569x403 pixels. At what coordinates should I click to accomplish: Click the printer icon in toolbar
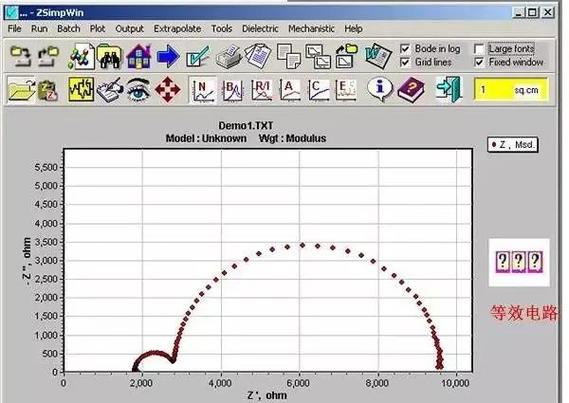tap(228, 57)
